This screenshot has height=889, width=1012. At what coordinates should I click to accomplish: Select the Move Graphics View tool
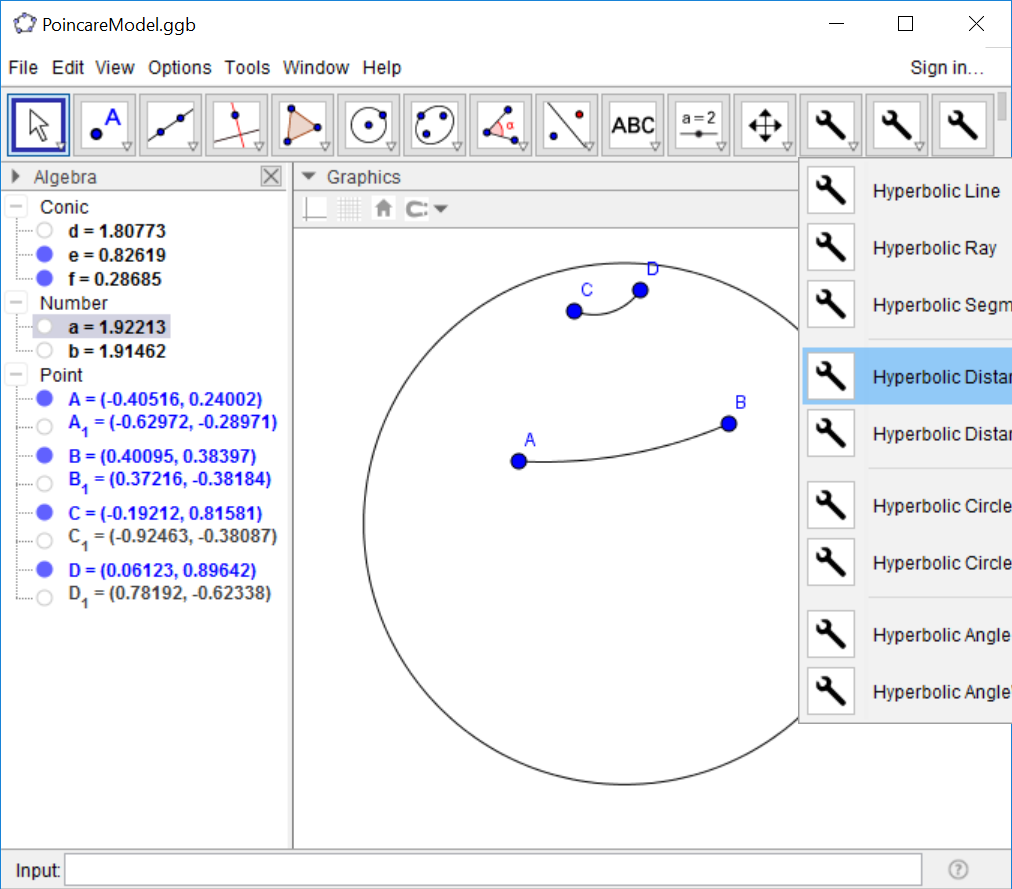765,123
